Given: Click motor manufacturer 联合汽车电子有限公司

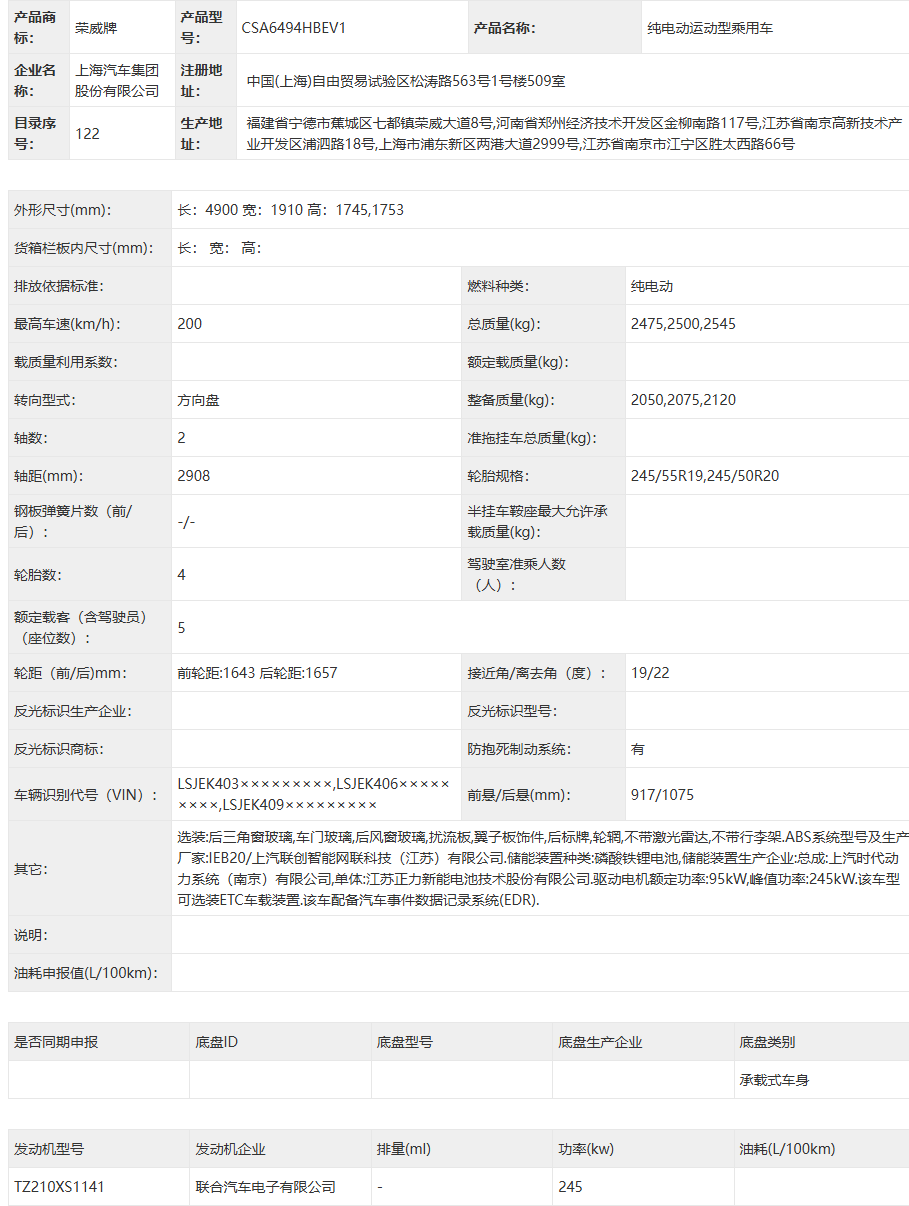Looking at the screenshot, I should pos(266,1187).
